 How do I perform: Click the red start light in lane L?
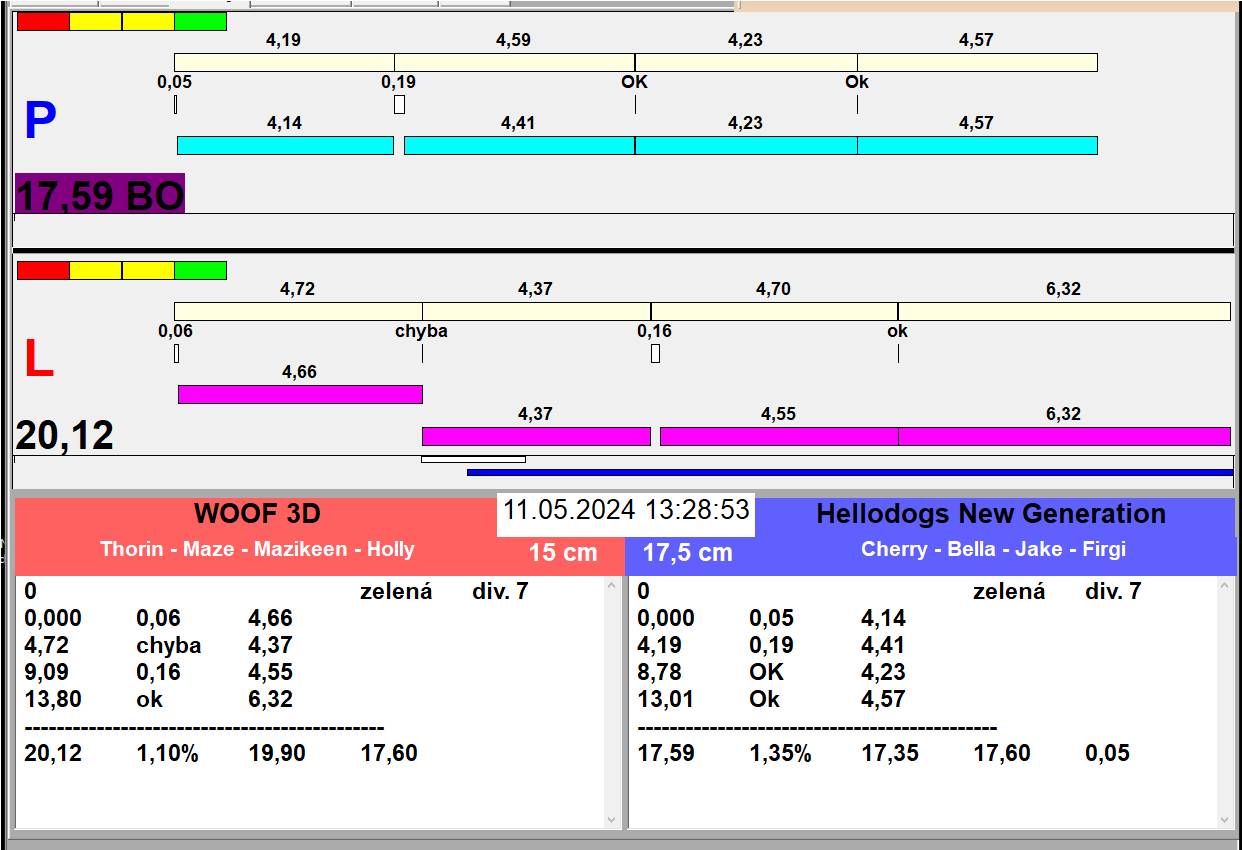(x=43, y=270)
